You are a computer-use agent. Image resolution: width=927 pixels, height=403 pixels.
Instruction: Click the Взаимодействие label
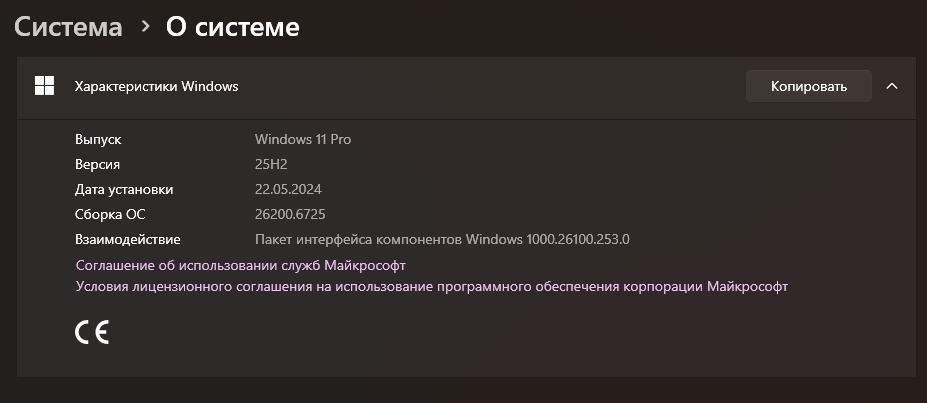pyautogui.click(x=128, y=239)
